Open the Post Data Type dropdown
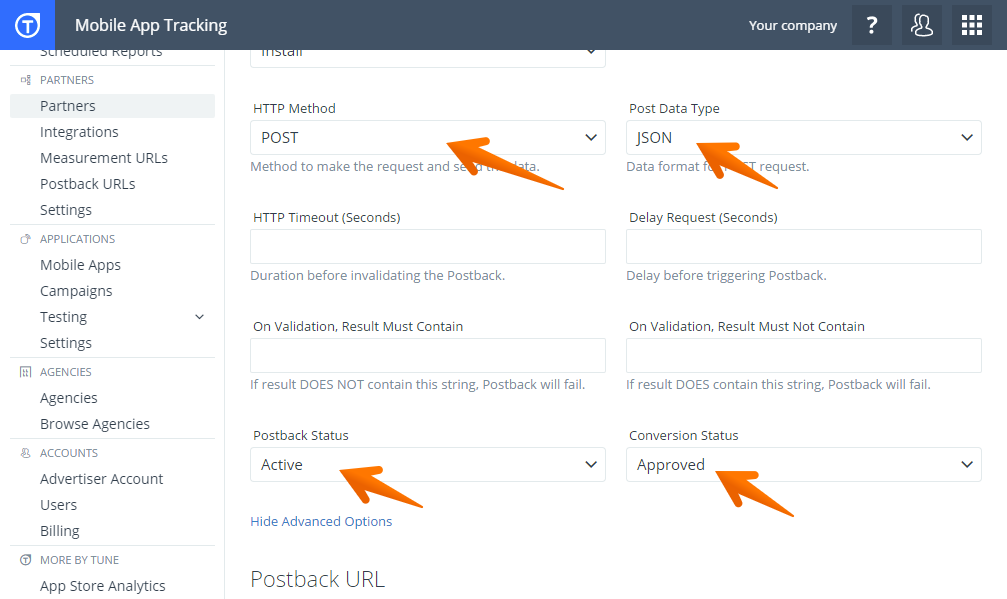1007x599 pixels. coord(803,138)
